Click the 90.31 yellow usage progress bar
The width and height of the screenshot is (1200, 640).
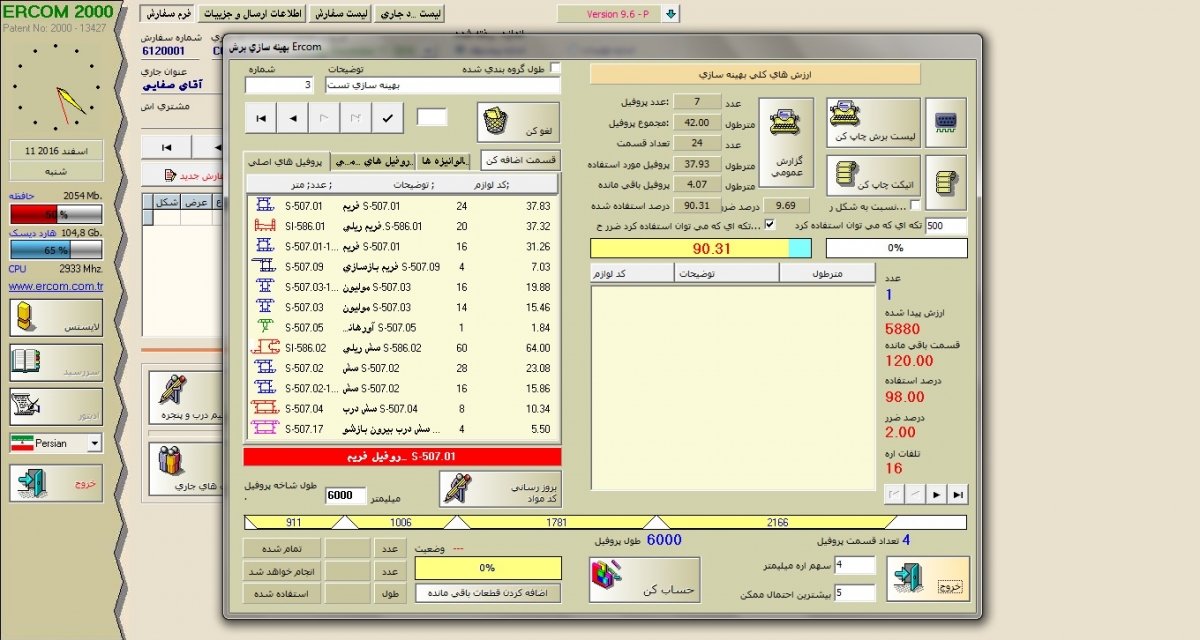click(x=701, y=248)
